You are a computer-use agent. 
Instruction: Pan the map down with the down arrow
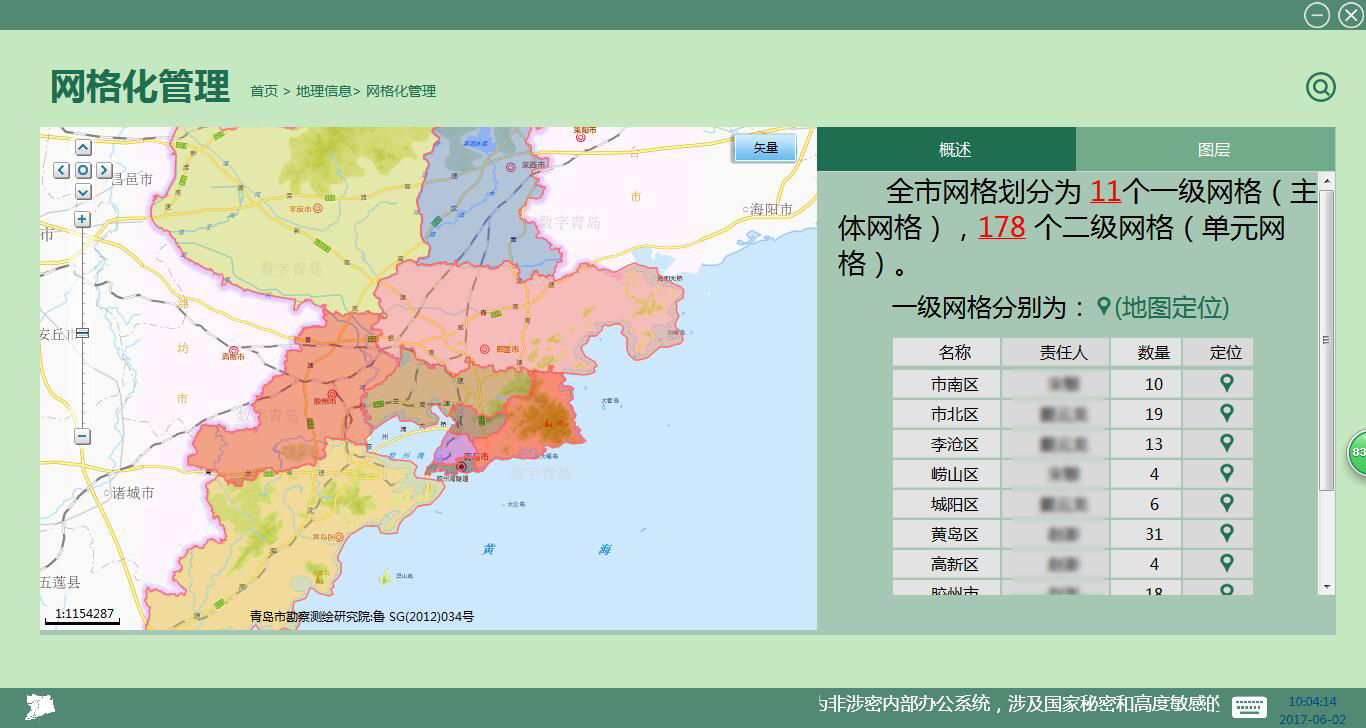click(x=83, y=191)
